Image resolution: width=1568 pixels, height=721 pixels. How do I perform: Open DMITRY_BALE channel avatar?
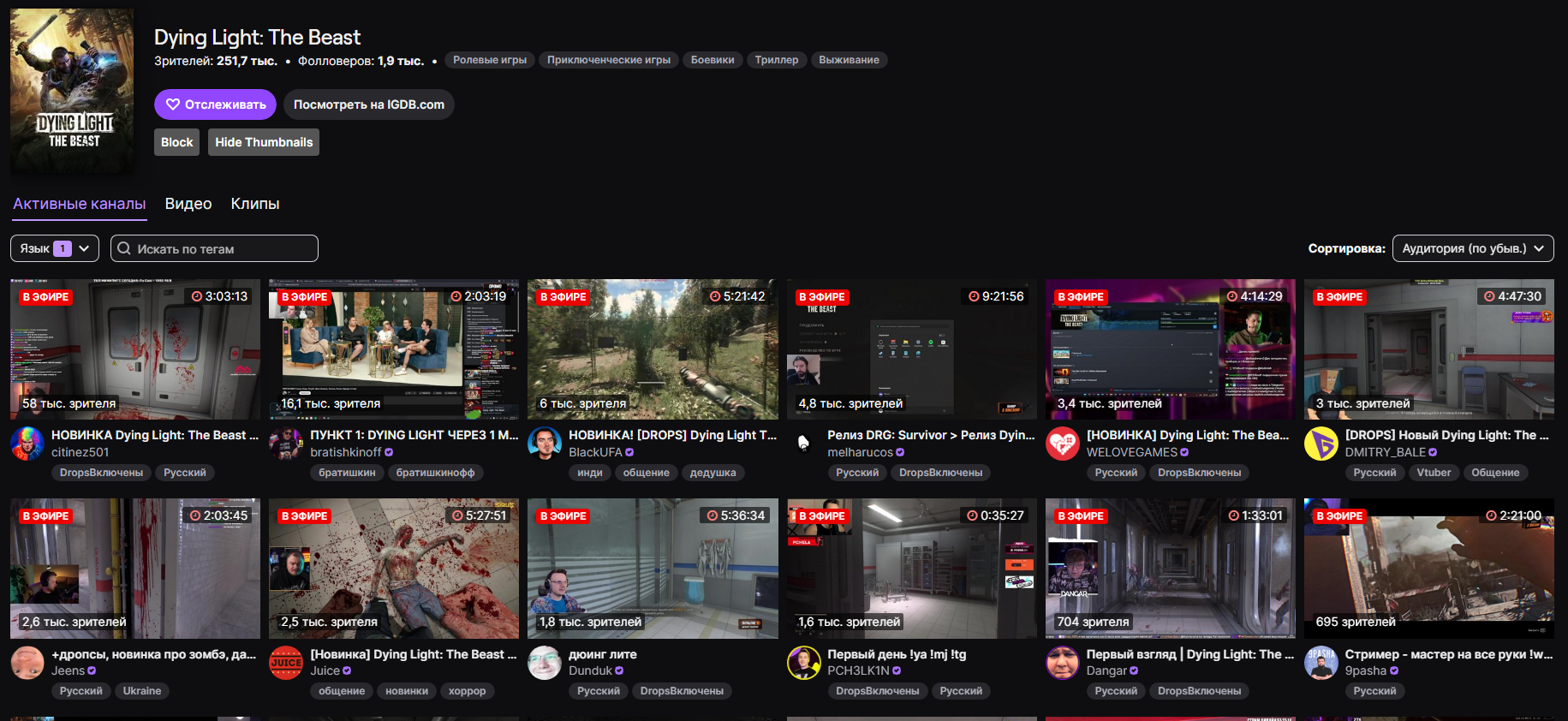[1321, 444]
